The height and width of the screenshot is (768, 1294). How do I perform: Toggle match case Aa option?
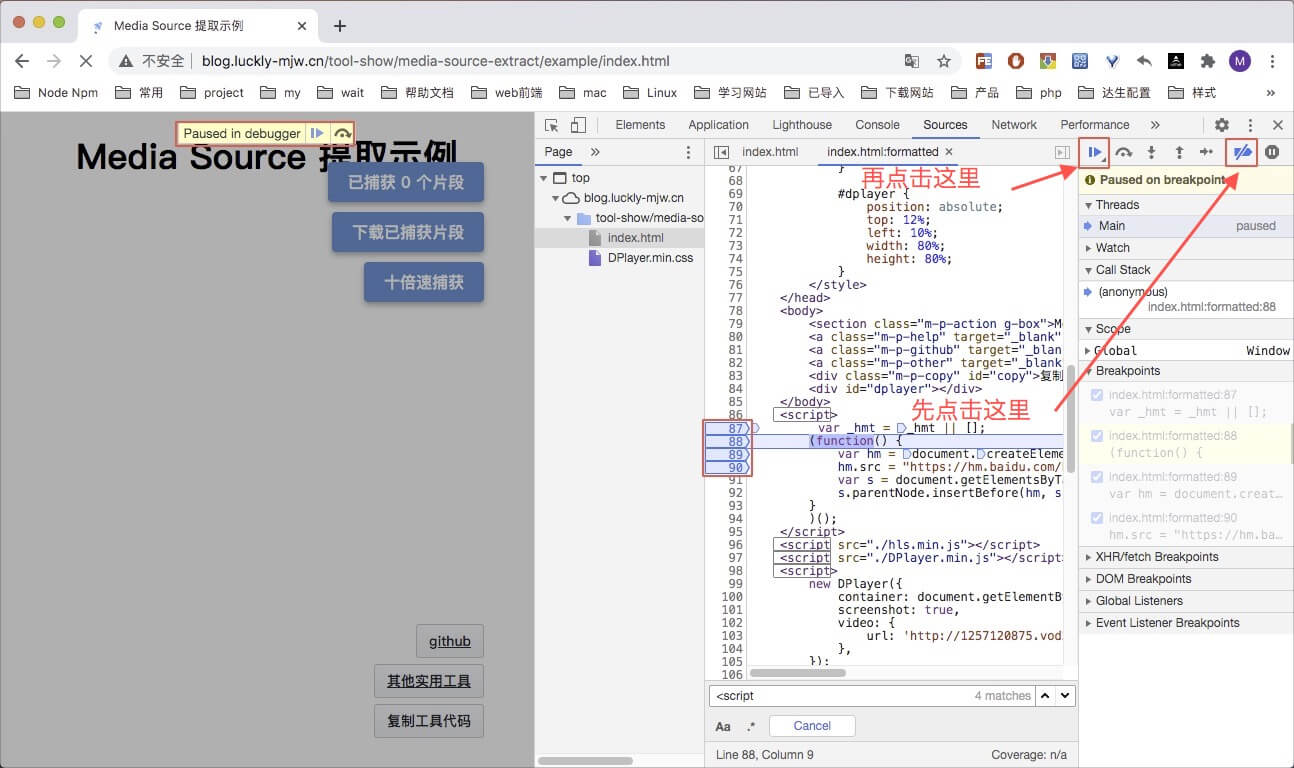(723, 727)
